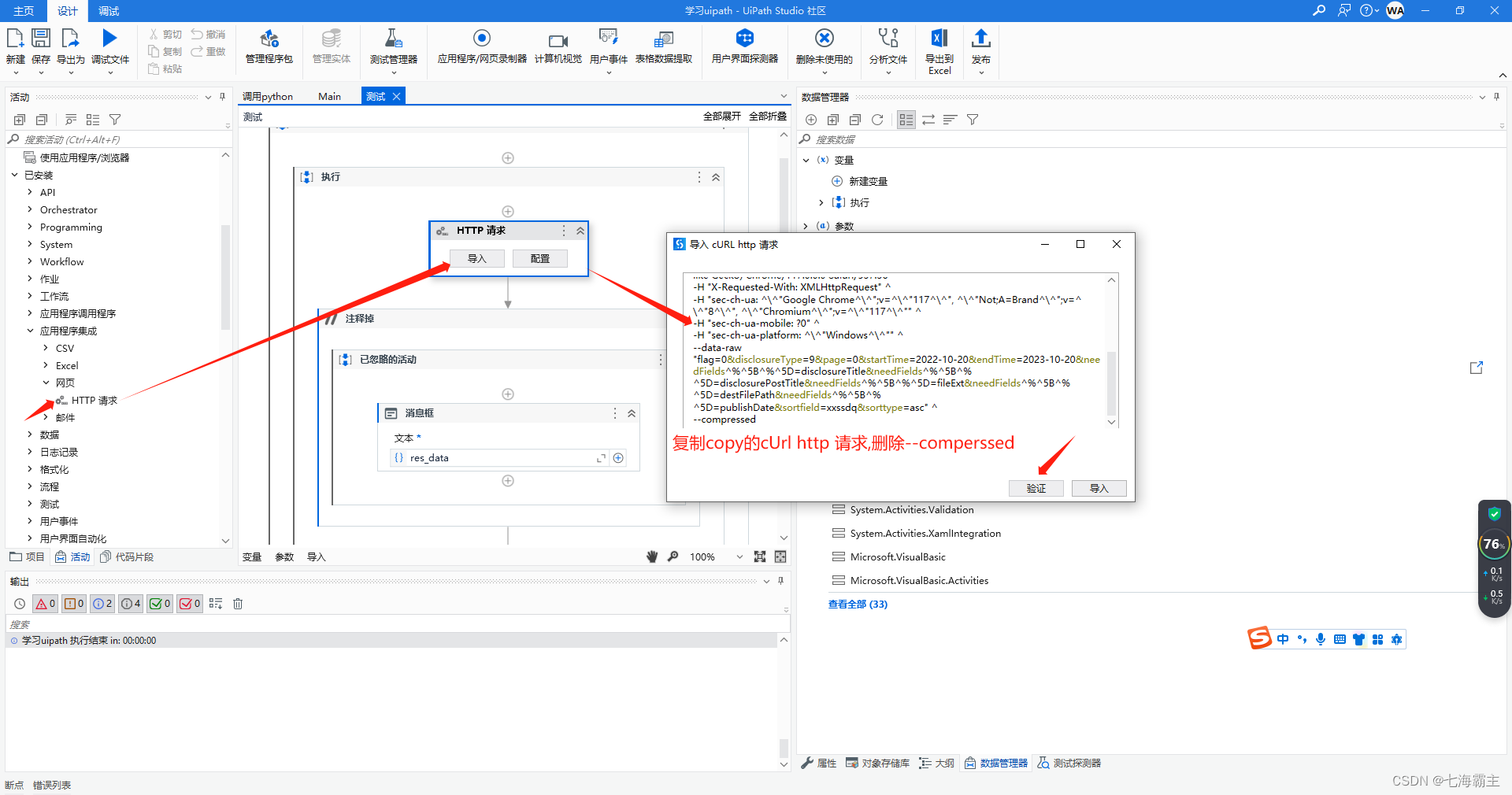This screenshot has width=1512, height=795.
Task: Click the Save (保存) icon in ribbon
Action: tap(41, 39)
